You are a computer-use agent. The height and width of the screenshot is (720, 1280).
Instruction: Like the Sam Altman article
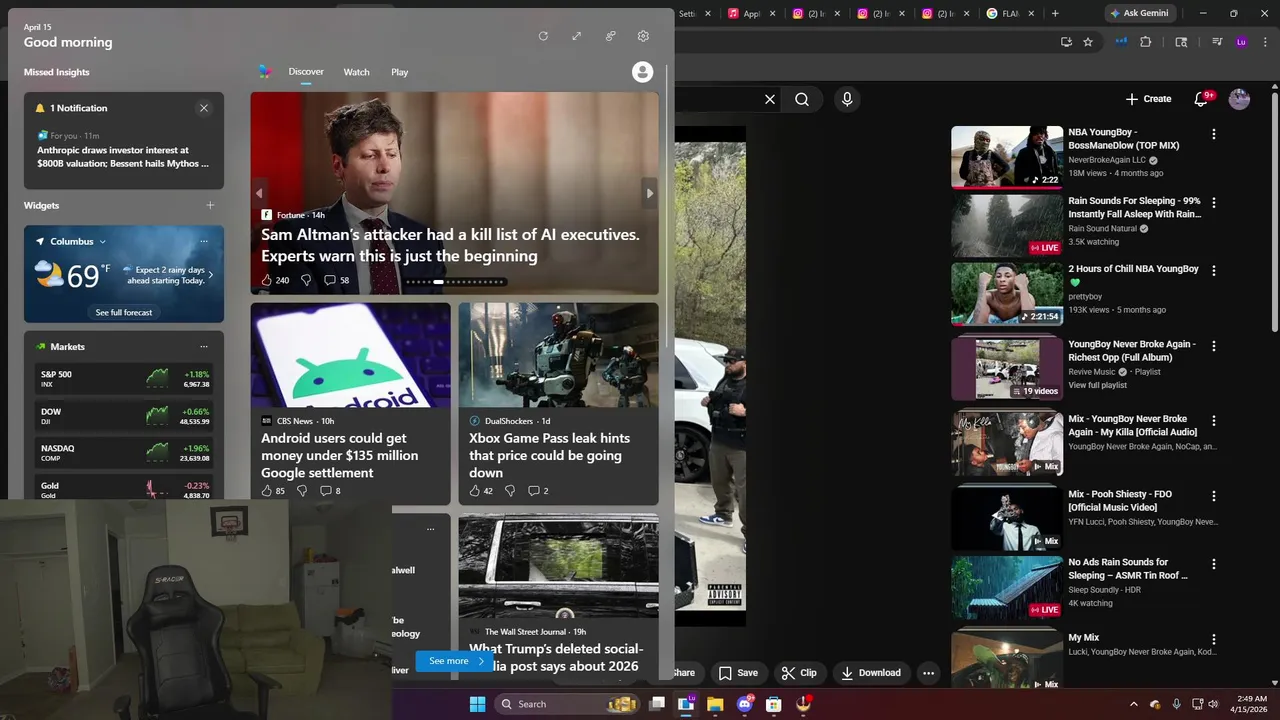pyautogui.click(x=267, y=280)
